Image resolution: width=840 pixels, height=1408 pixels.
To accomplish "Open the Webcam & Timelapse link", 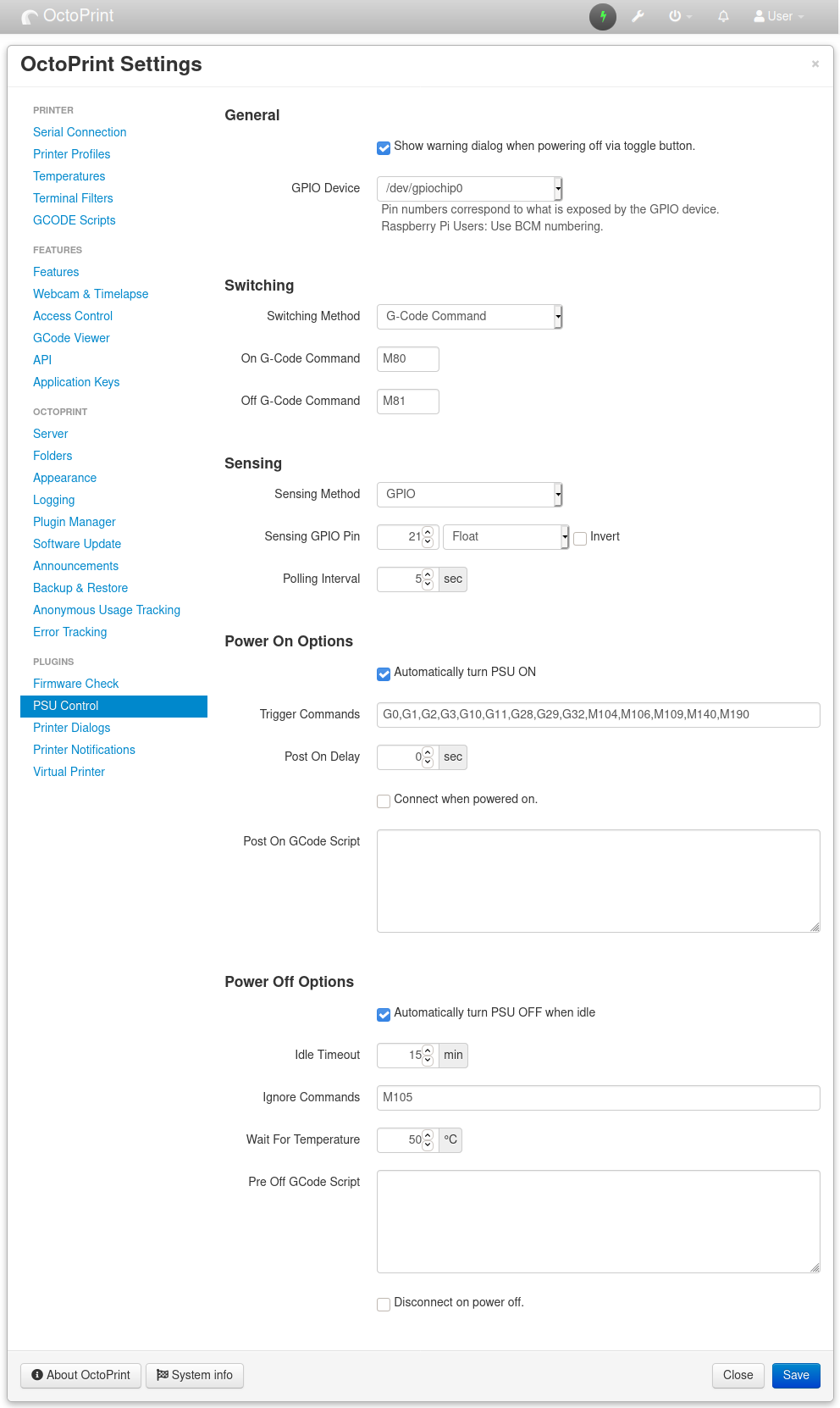I will click(91, 294).
